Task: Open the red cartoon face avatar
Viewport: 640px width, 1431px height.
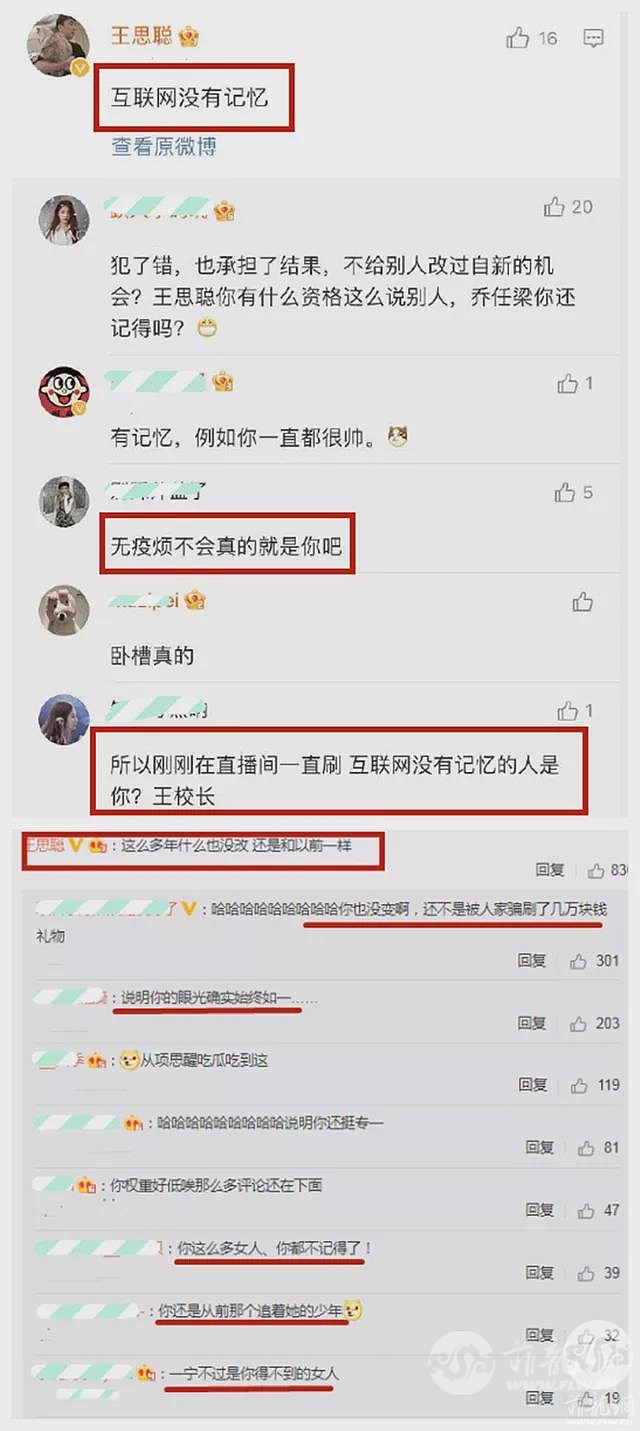Action: [x=64, y=391]
